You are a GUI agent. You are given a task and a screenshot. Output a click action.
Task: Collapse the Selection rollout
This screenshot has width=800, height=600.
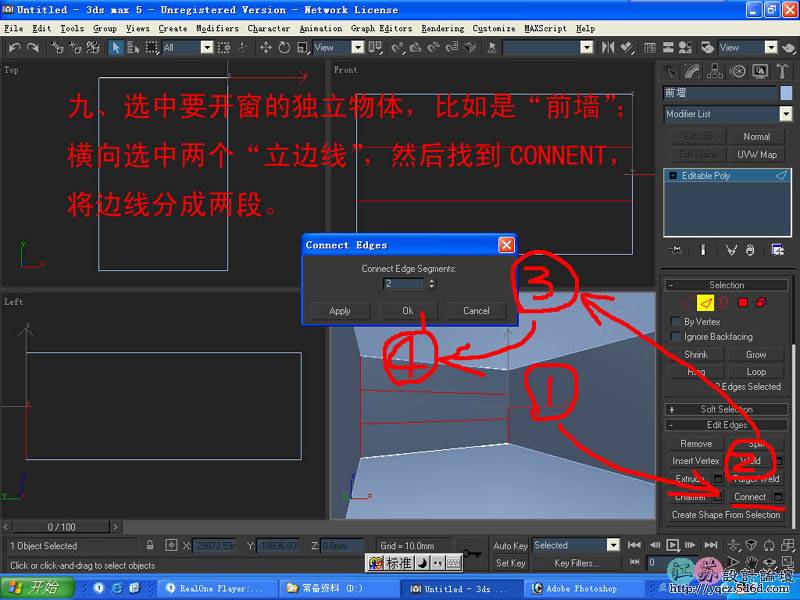(x=727, y=285)
